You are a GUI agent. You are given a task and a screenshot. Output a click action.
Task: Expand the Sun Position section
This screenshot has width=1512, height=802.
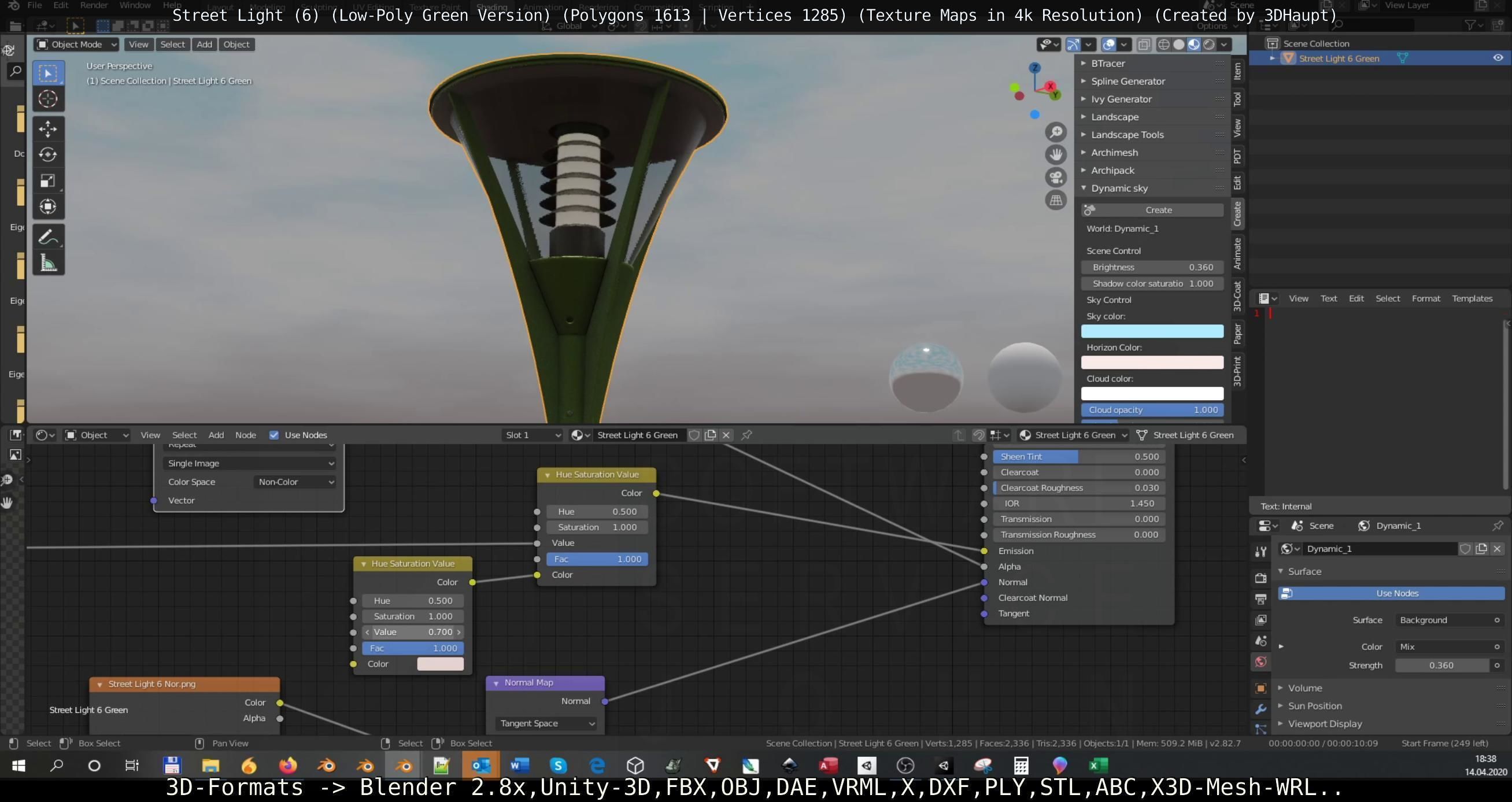pos(1314,705)
